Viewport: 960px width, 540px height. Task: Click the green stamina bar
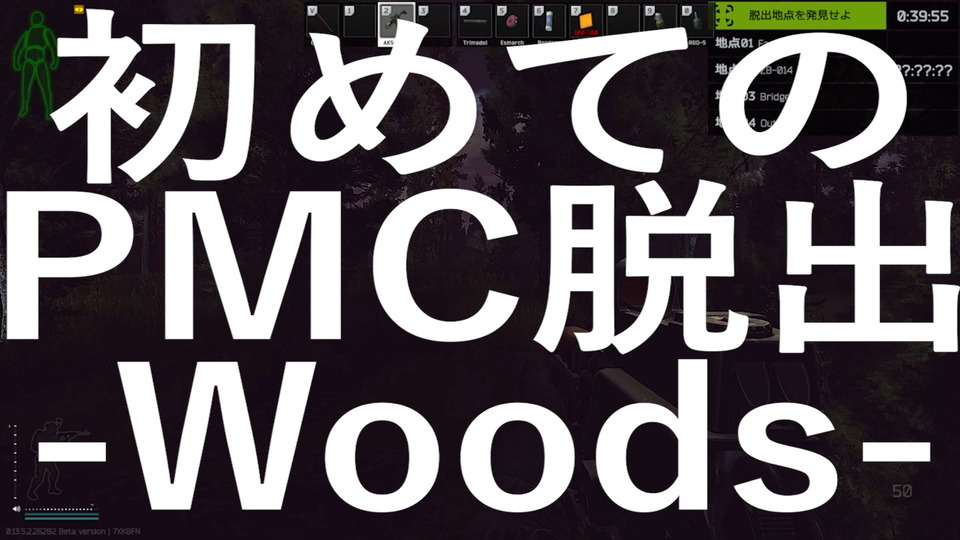pos(61,517)
